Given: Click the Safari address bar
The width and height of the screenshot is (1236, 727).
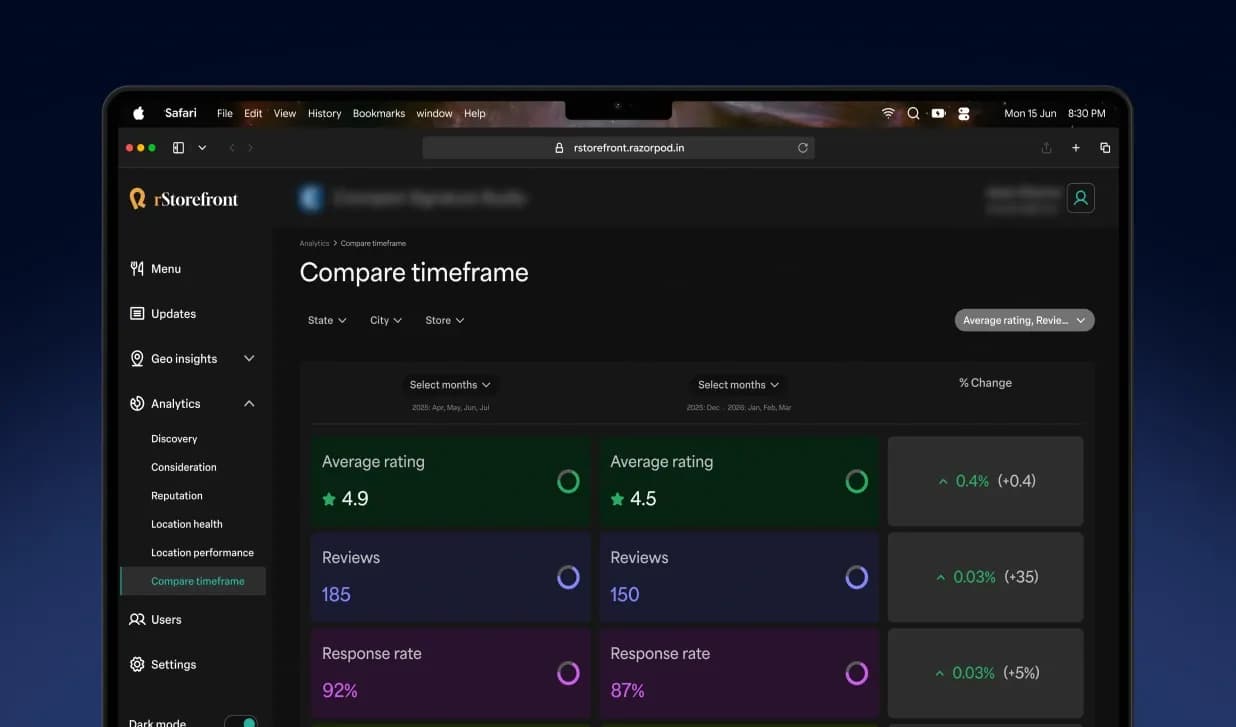Looking at the screenshot, I should pyautogui.click(x=618, y=148).
